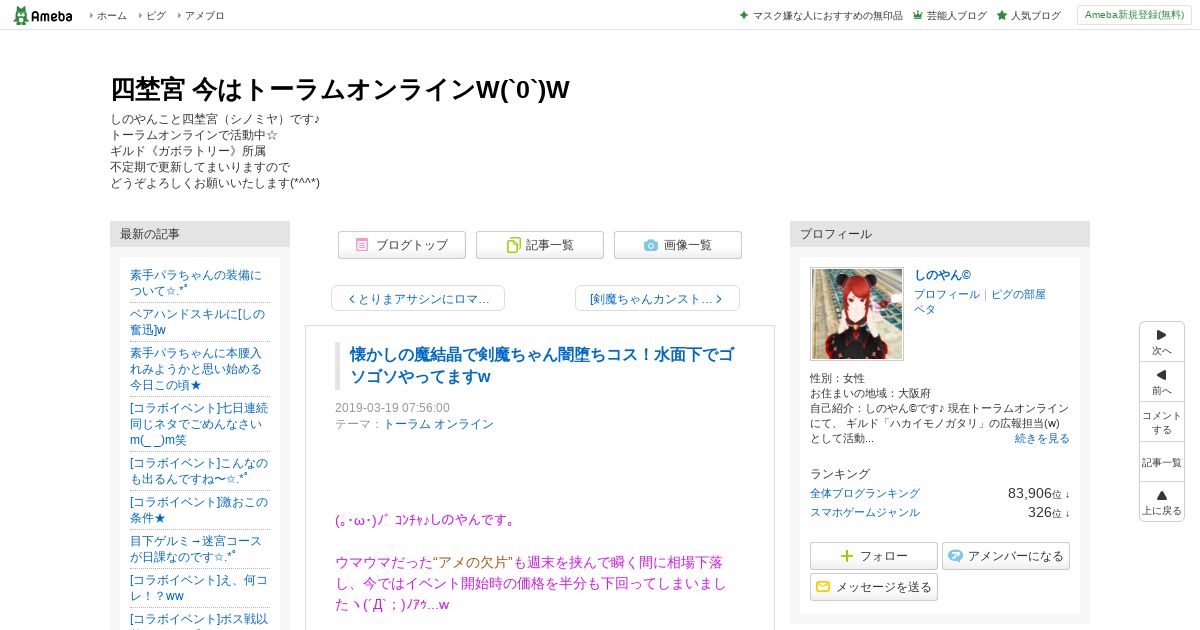
Task: Click the profile avatar image
Action: click(x=857, y=314)
